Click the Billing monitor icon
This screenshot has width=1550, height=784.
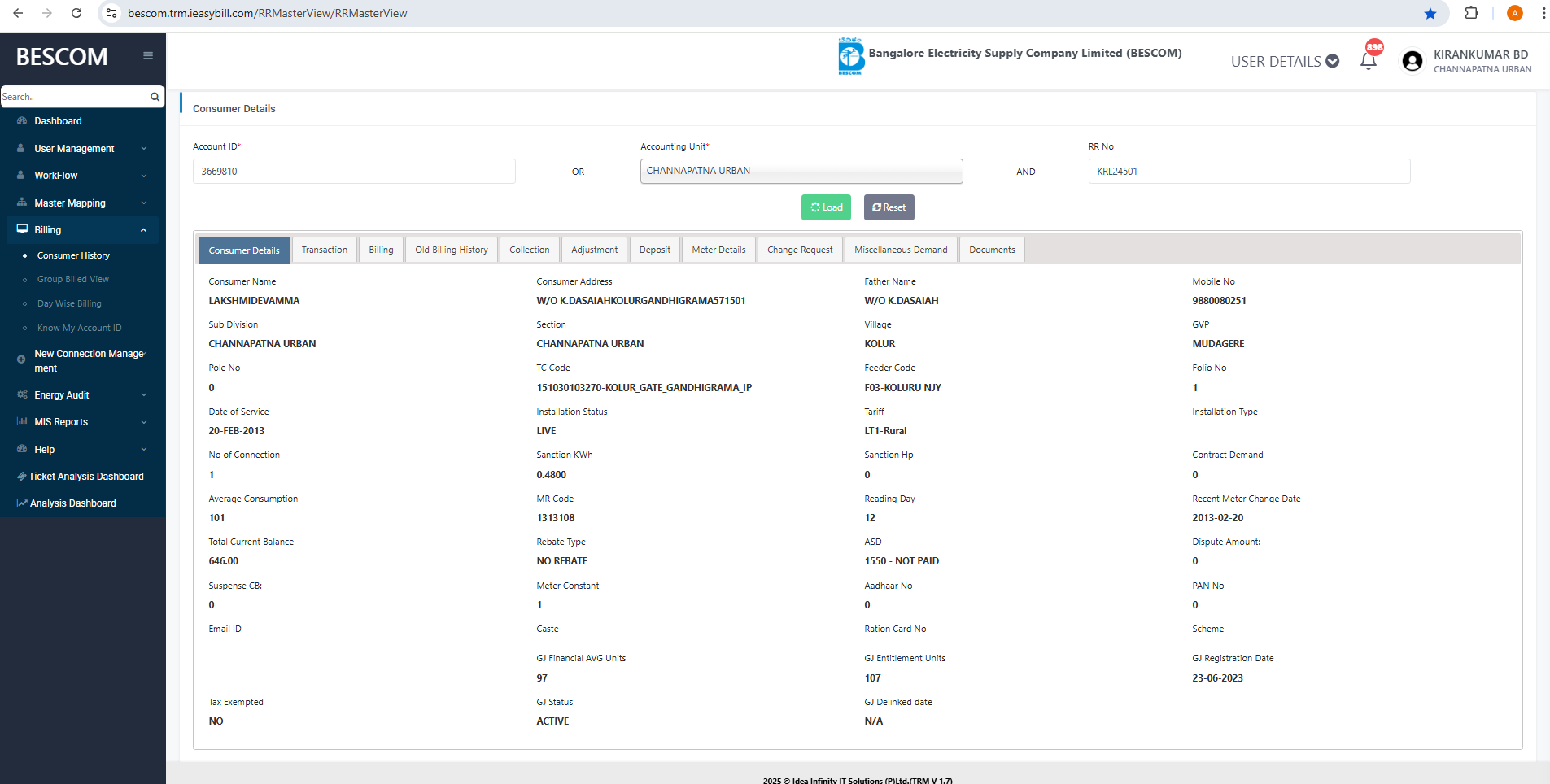22,229
